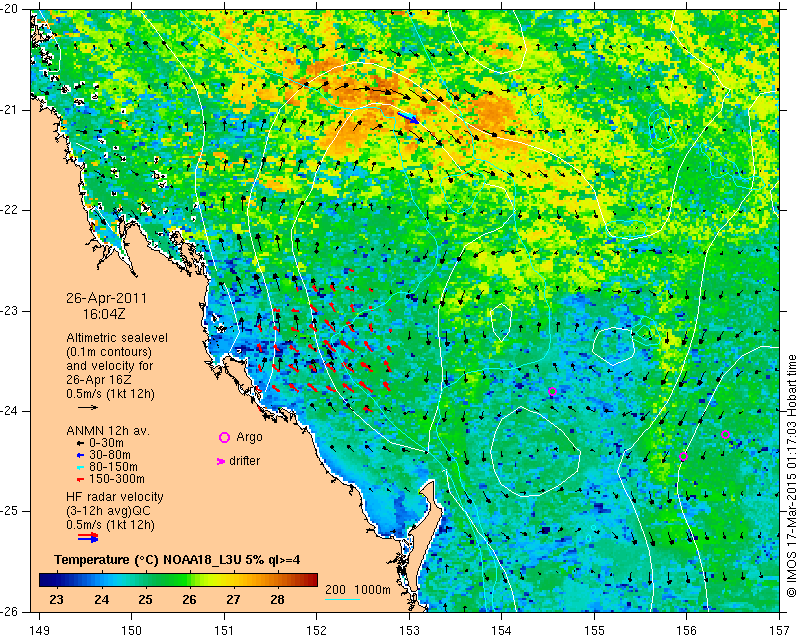Click the 'ANMN 12h av.' heading
The height and width of the screenshot is (640, 800).
coord(108,431)
